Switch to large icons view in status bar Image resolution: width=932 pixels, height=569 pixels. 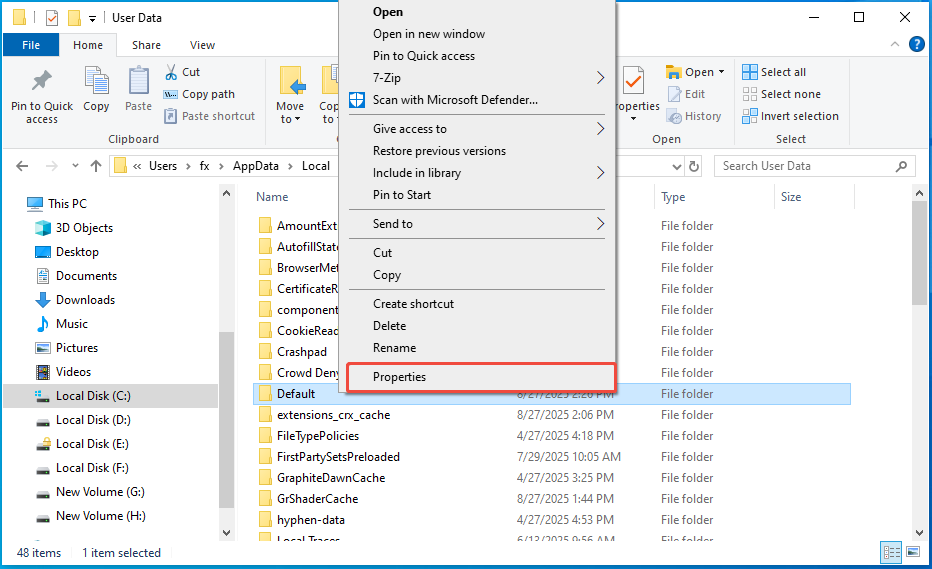tap(911, 552)
